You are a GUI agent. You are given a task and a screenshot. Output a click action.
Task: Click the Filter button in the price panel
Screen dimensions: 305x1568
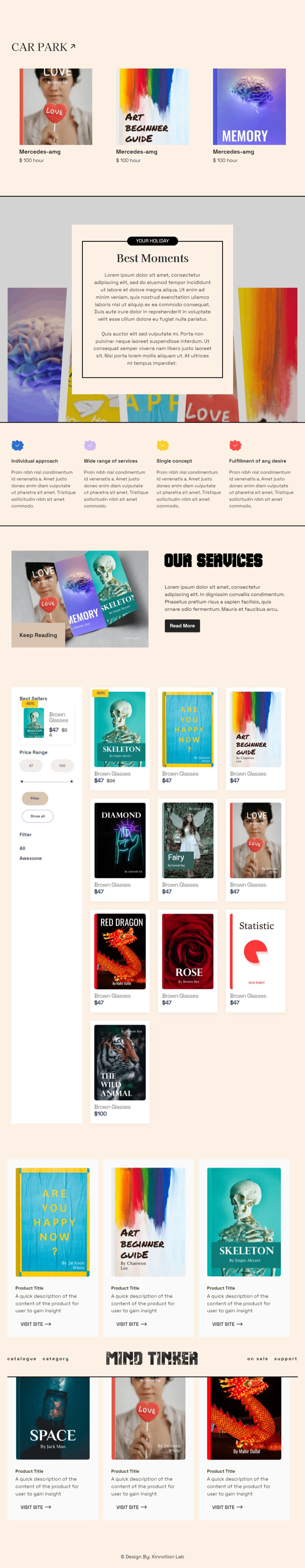(x=35, y=798)
